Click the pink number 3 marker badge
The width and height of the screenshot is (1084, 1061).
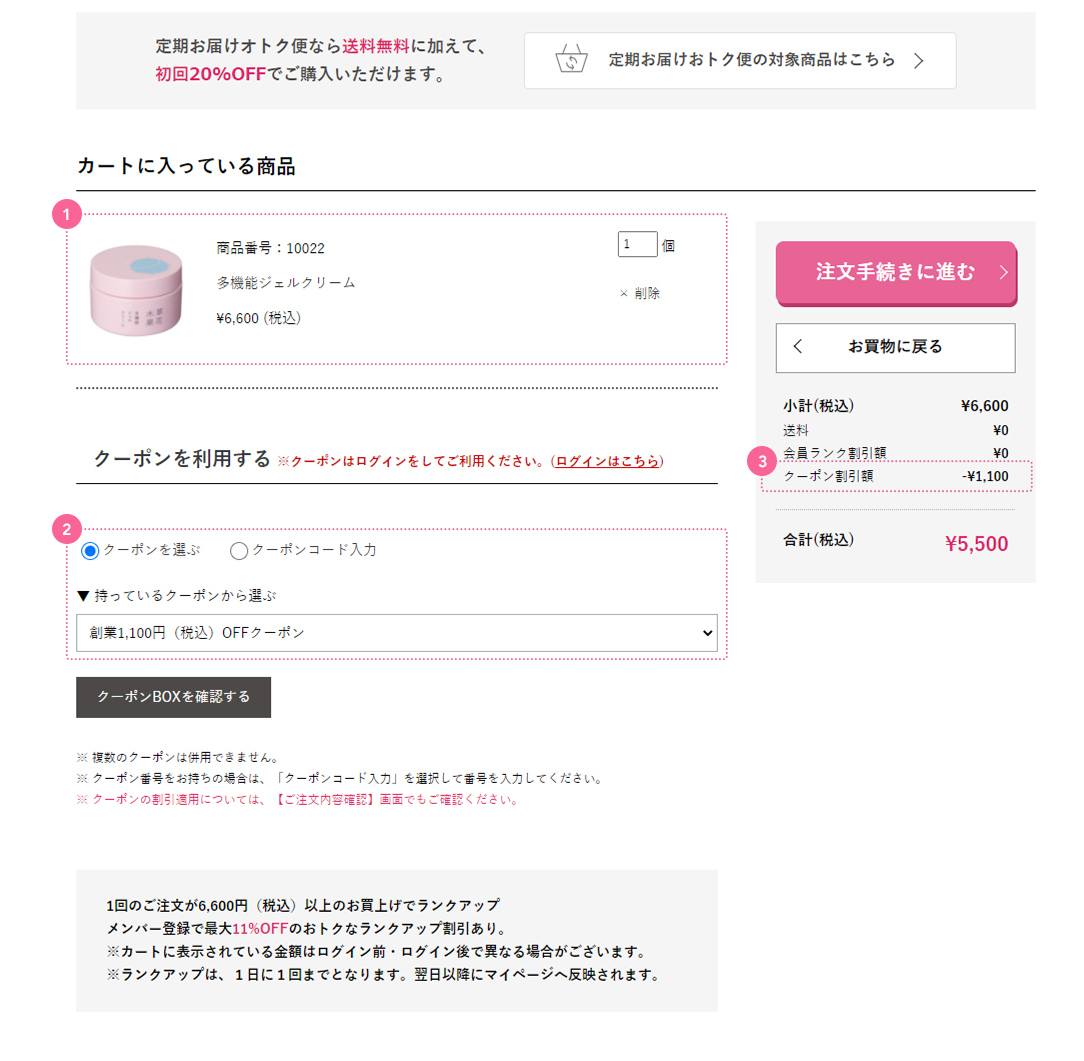[762, 461]
